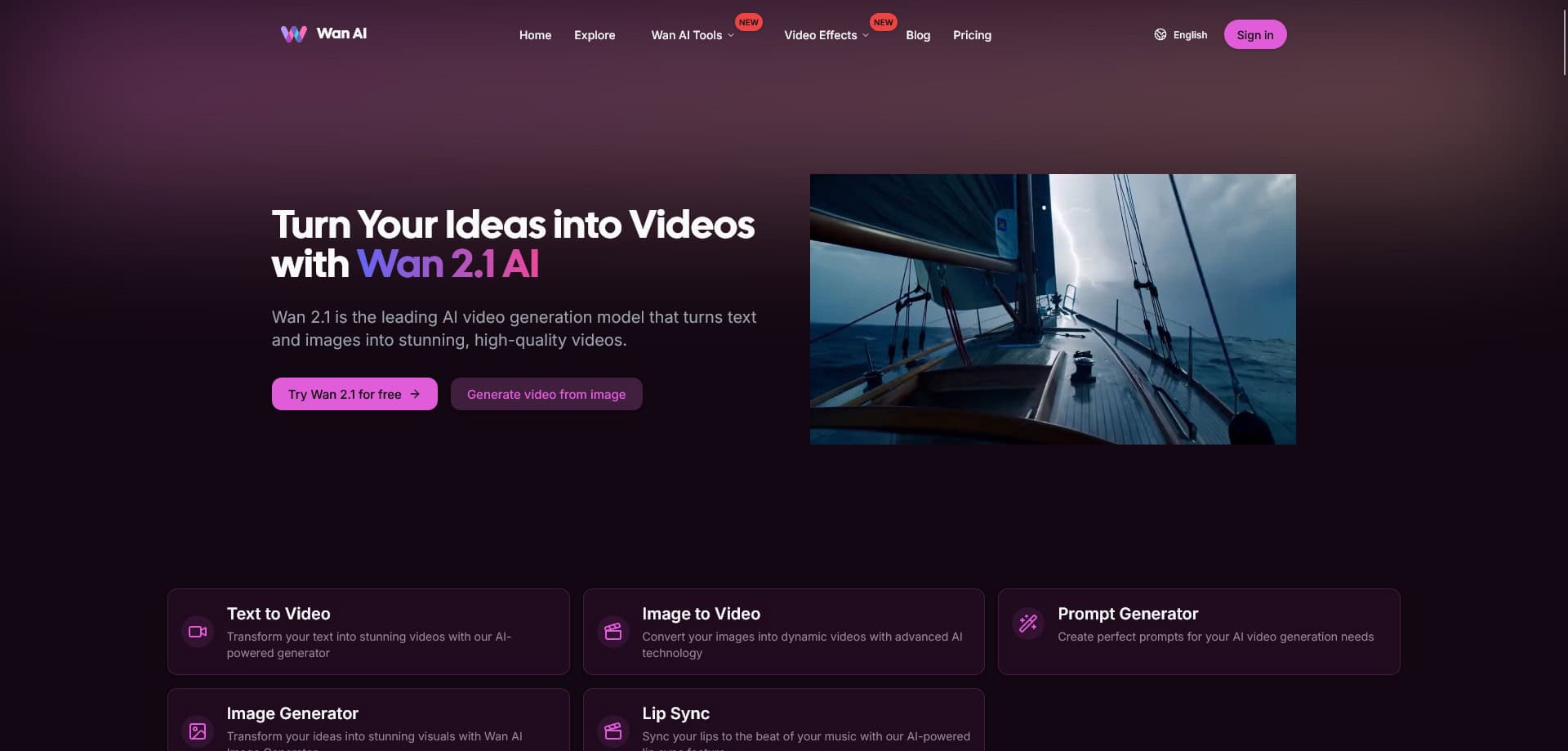
Task: Click the sailboat storm video preview
Action: 1052,309
